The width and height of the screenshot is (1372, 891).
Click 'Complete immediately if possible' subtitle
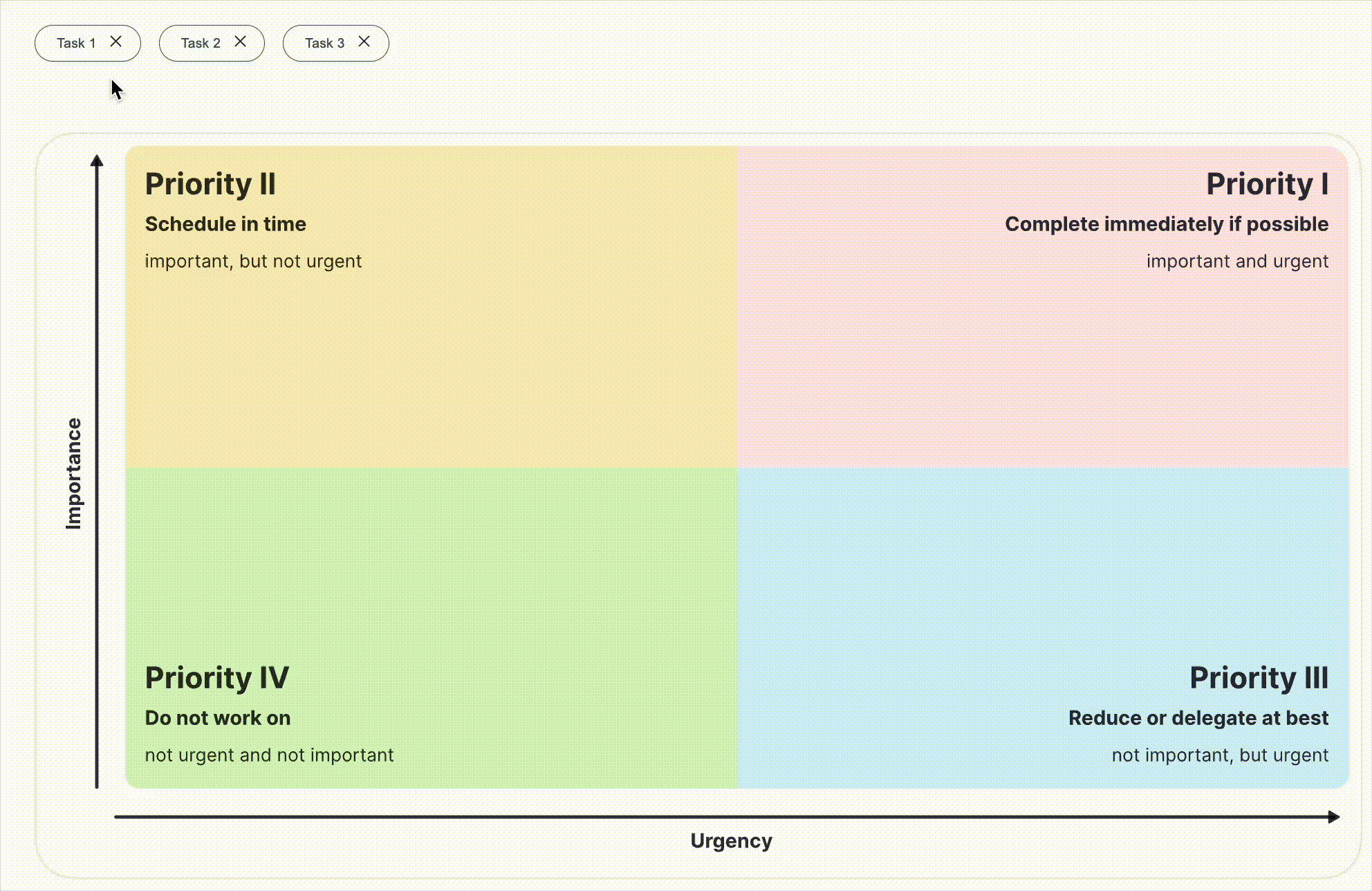coord(1166,224)
